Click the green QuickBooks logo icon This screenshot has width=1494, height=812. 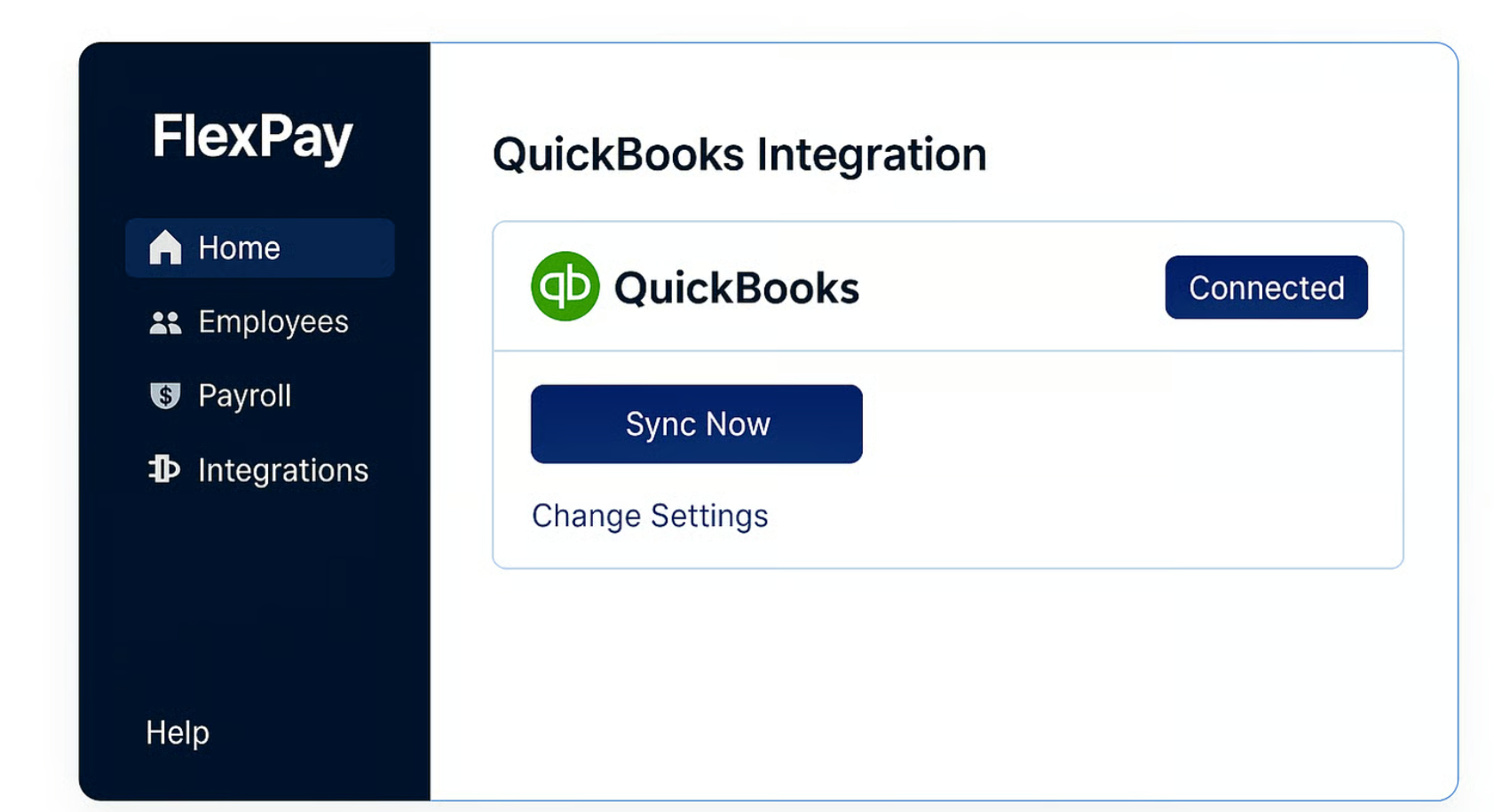click(565, 287)
